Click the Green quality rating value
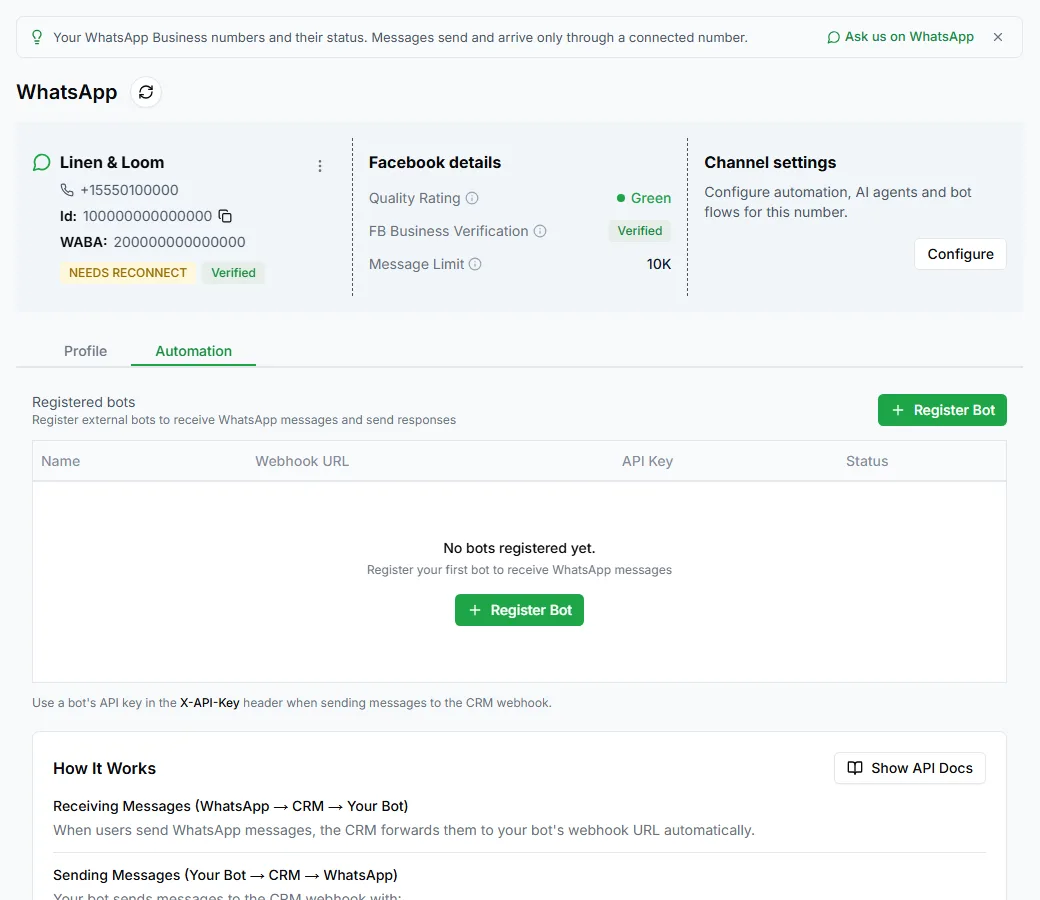This screenshot has height=900, width=1040. (x=644, y=198)
